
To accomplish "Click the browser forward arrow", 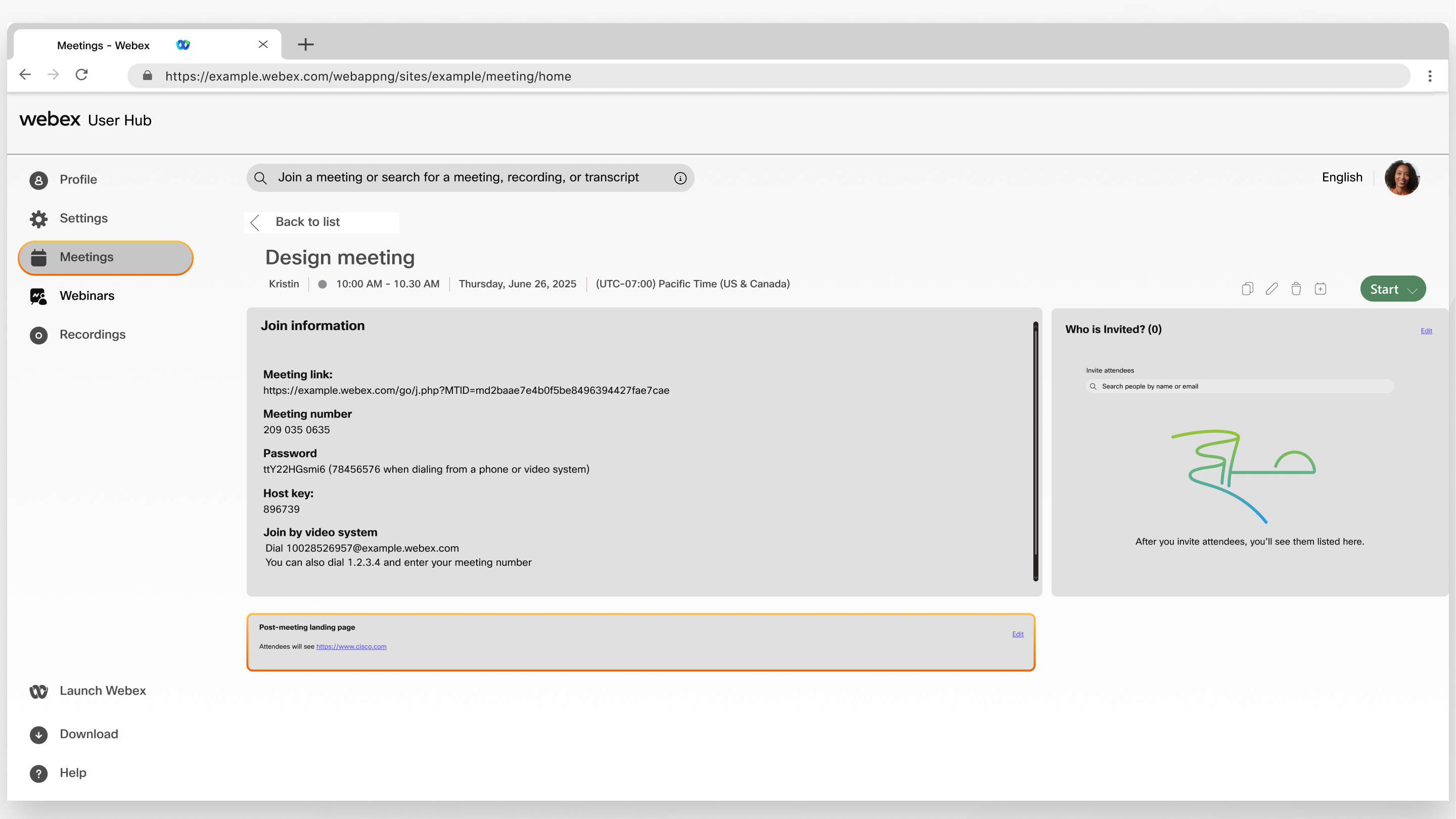I will tap(53, 75).
